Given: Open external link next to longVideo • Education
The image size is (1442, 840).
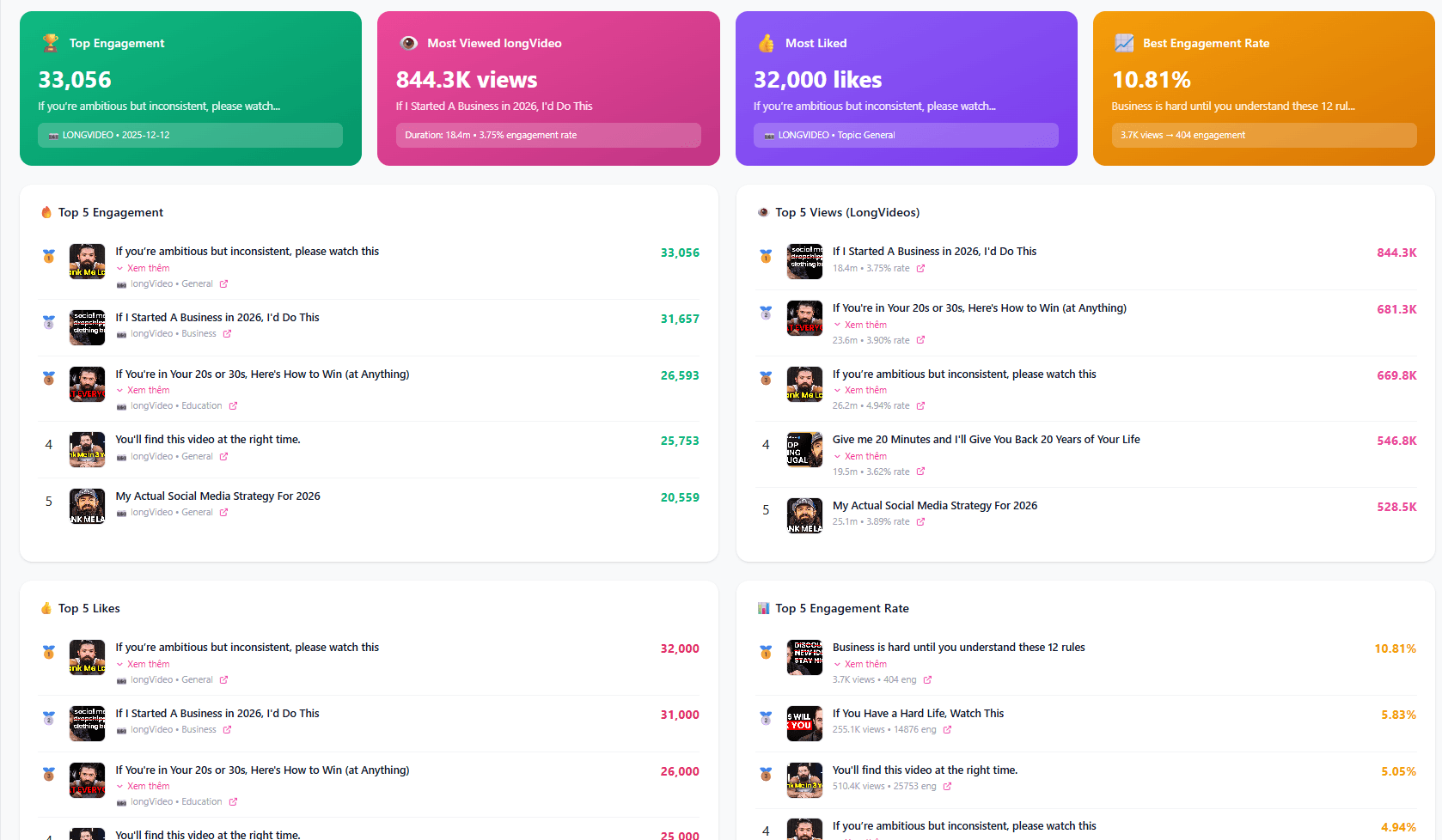Looking at the screenshot, I should click(234, 405).
